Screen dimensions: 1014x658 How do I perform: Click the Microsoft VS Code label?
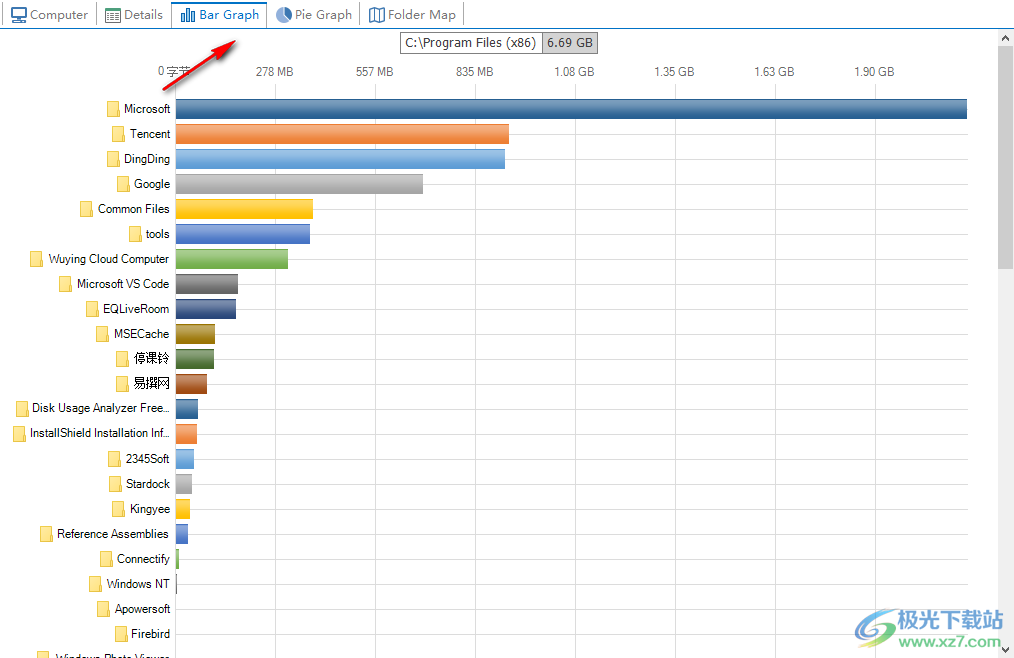[123, 284]
